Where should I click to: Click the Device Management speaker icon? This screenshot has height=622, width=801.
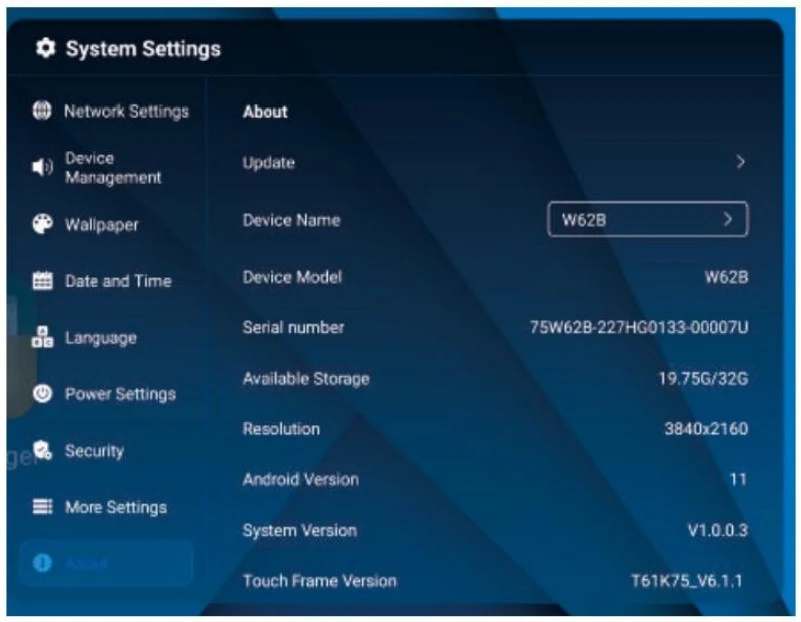[x=42, y=167]
